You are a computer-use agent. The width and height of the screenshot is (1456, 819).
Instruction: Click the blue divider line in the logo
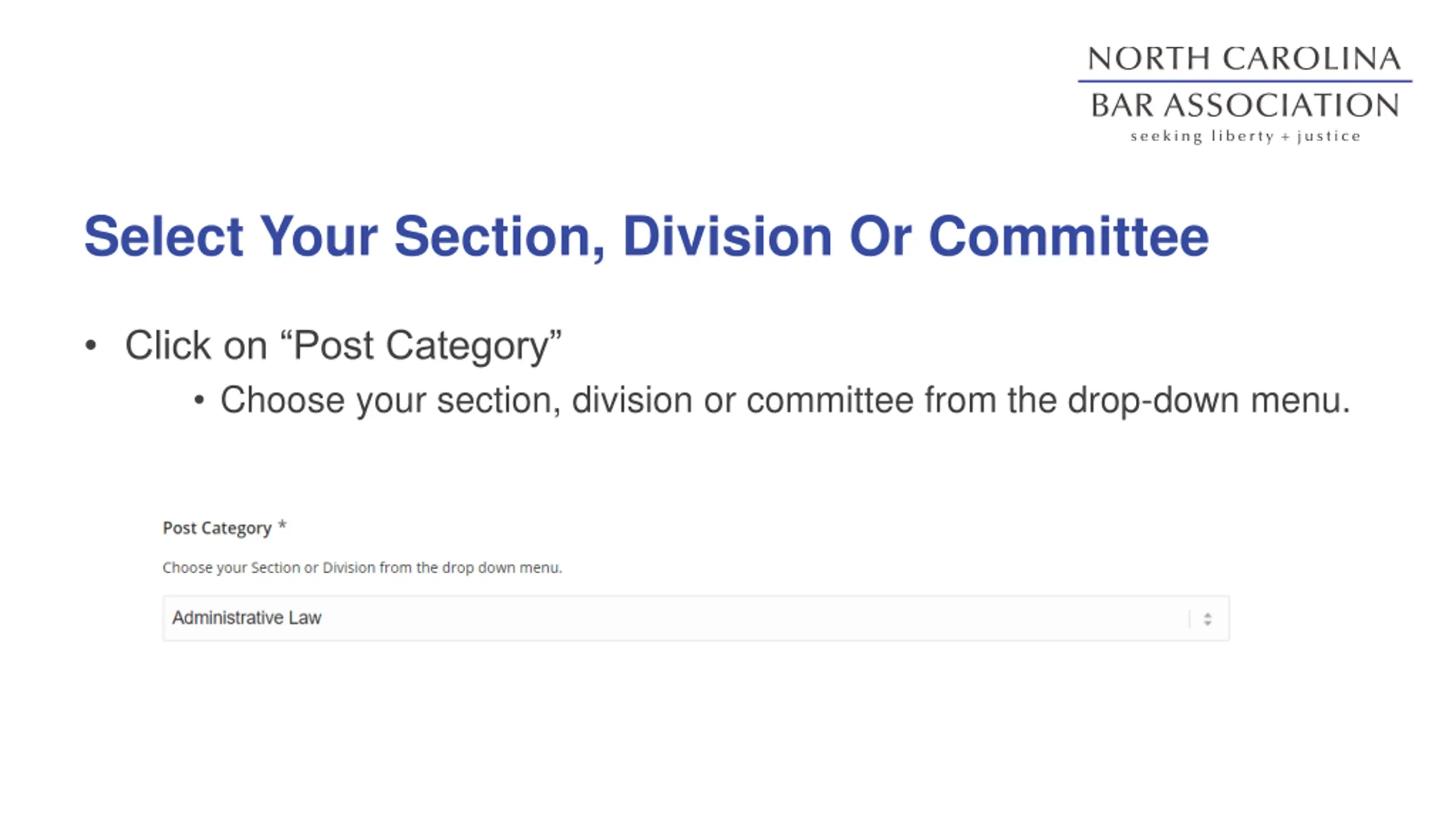[x=1244, y=81]
